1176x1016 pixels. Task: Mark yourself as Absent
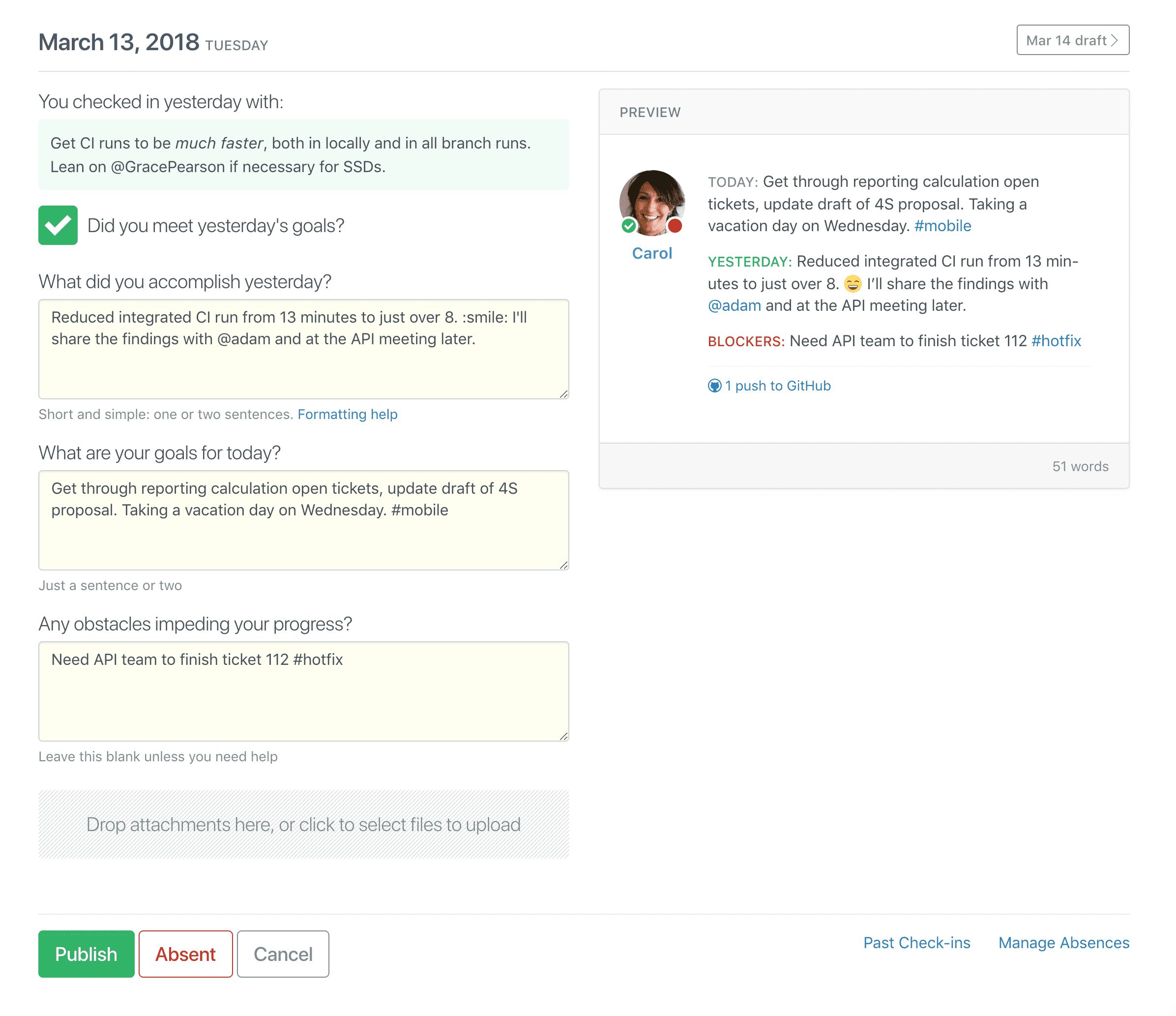pos(185,954)
